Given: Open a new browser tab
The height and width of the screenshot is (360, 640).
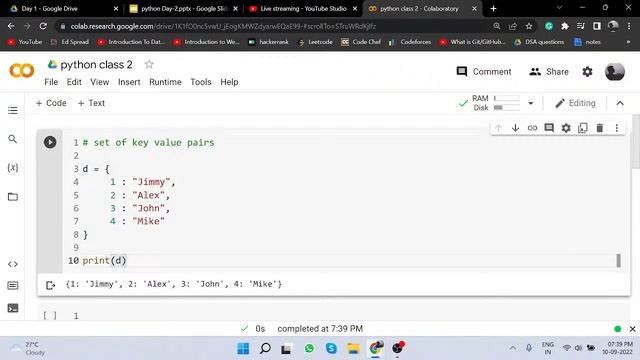Looking at the screenshot, I should [493, 8].
